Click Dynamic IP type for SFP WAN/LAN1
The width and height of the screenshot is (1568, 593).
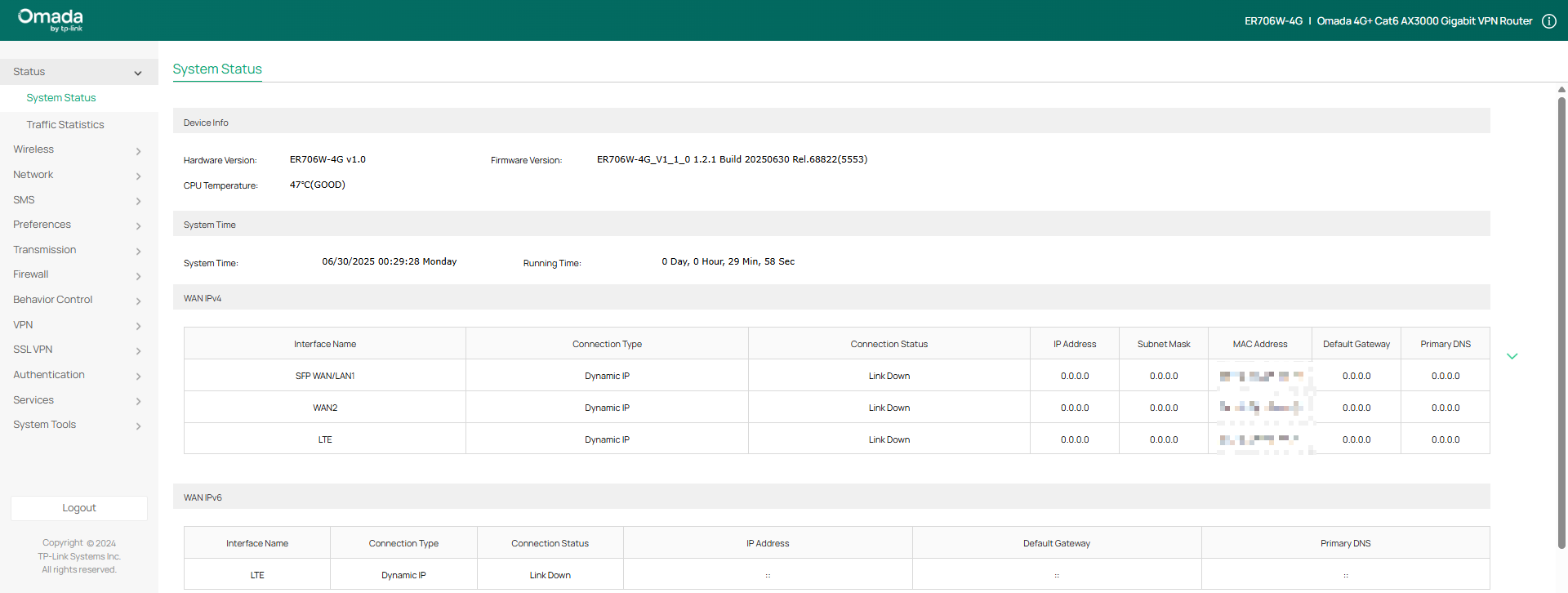(607, 376)
